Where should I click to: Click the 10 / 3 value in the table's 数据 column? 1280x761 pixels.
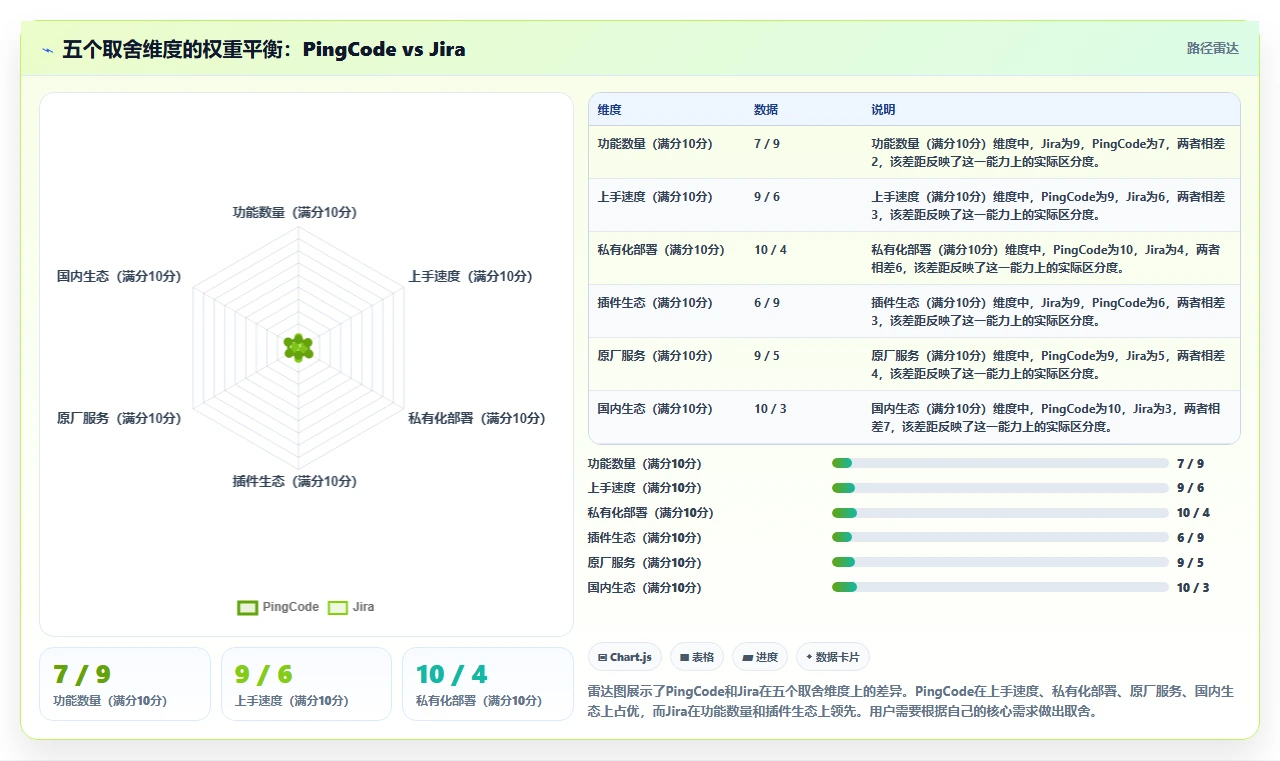pos(770,409)
